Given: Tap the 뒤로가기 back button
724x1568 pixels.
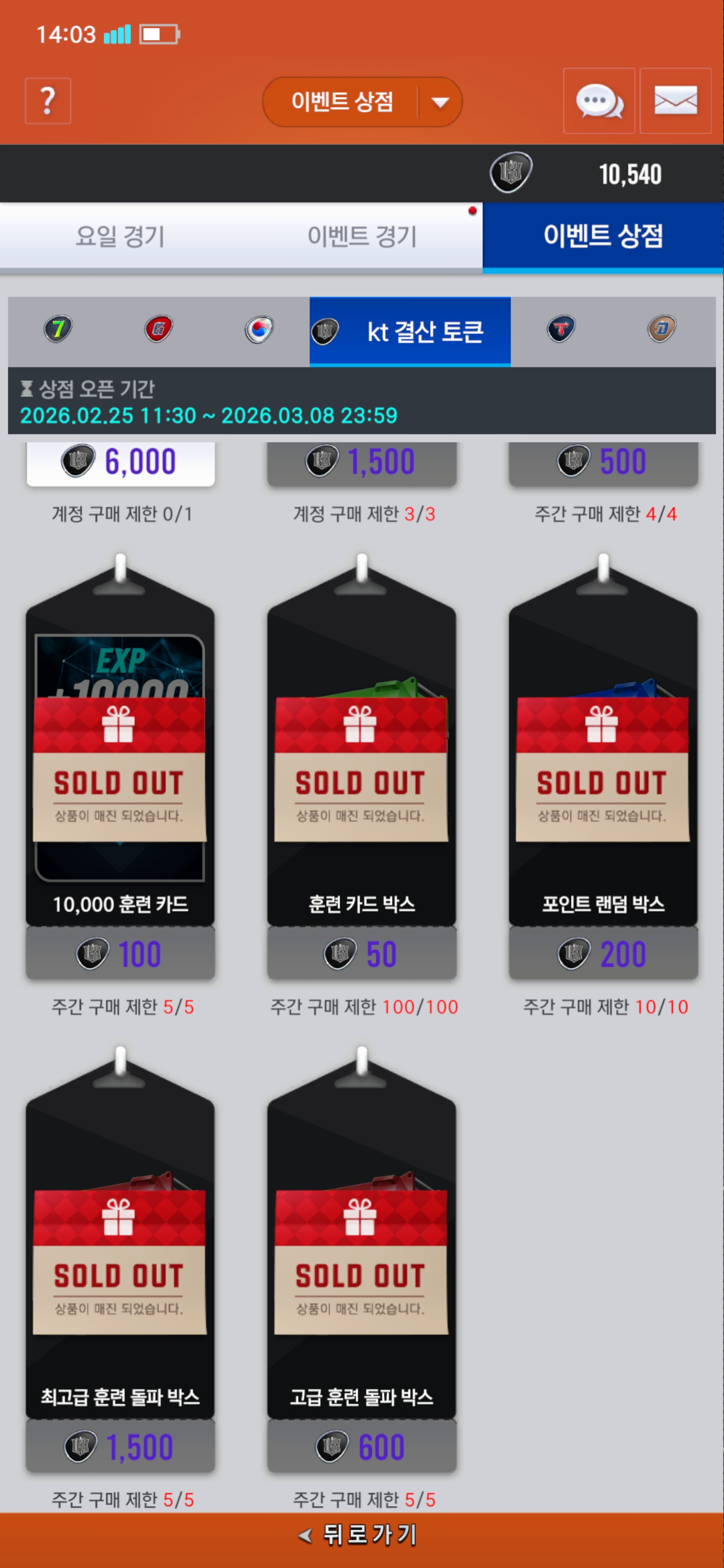Looking at the screenshot, I should tap(361, 1535).
